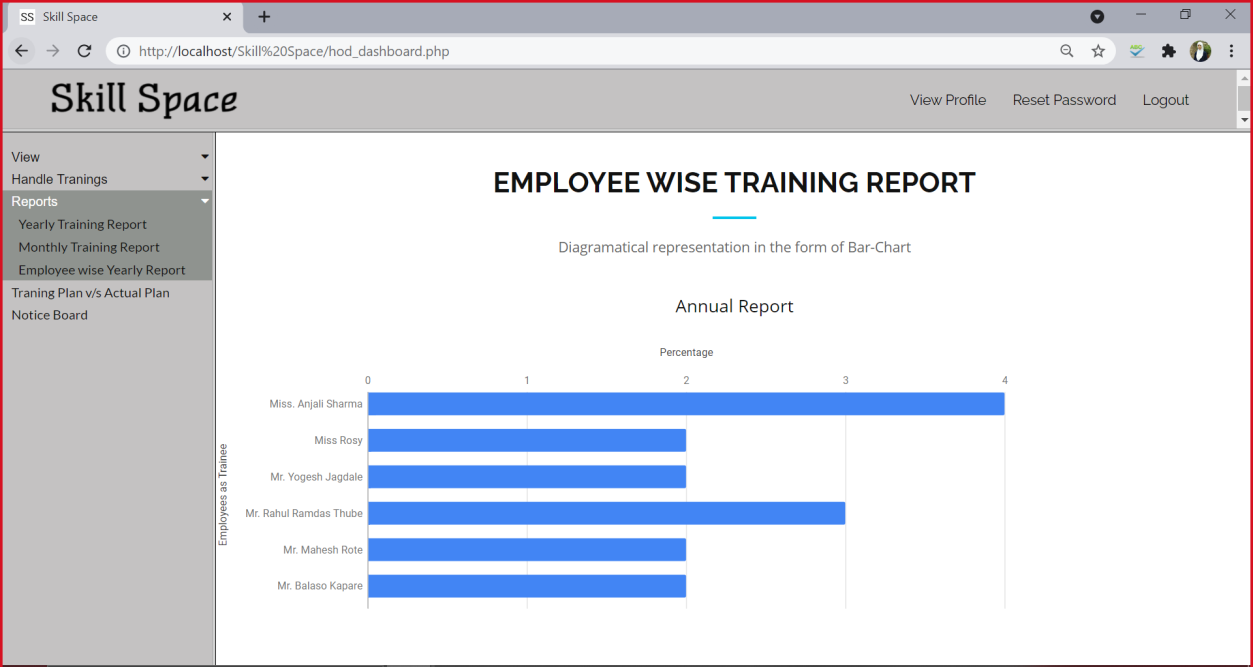Click the magnifier zoom icon
The height and width of the screenshot is (667, 1253).
(x=1066, y=50)
